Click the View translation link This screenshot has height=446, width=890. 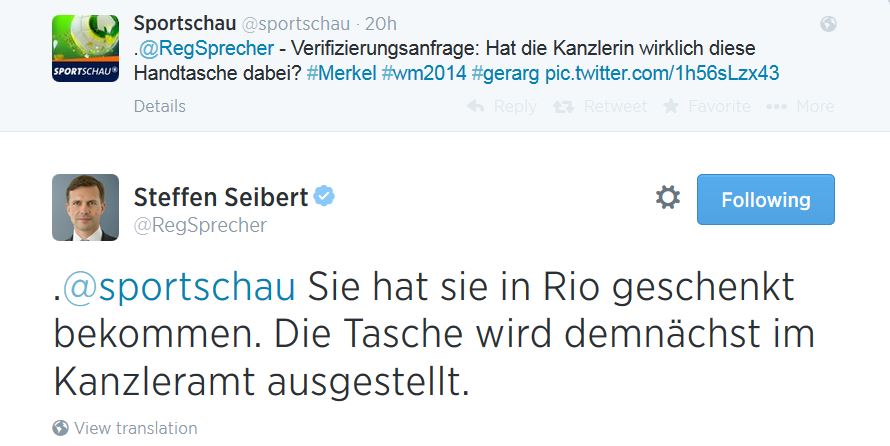[x=135, y=428]
